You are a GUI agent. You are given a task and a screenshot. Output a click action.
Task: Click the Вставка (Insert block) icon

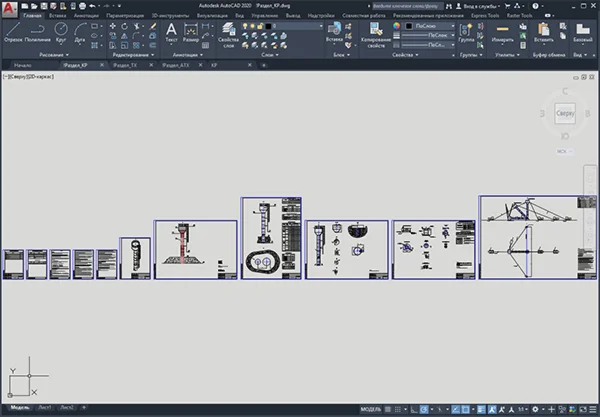334,32
